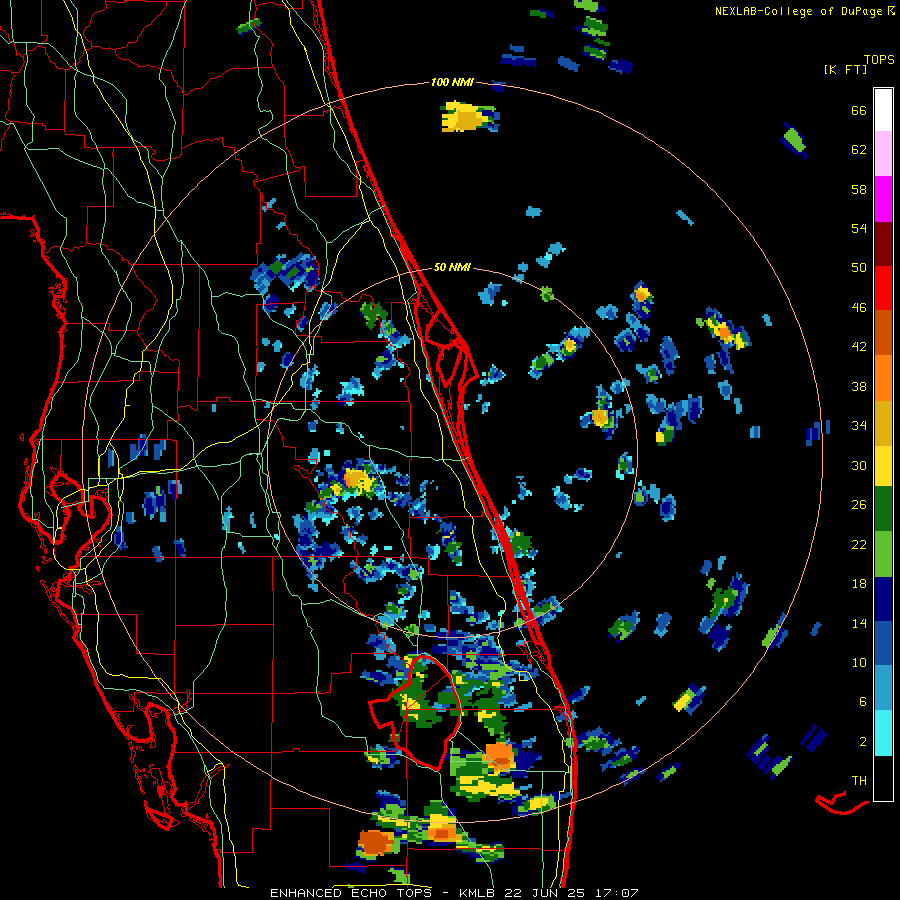Click the TH legend label
This screenshot has width=900, height=900.
[859, 781]
